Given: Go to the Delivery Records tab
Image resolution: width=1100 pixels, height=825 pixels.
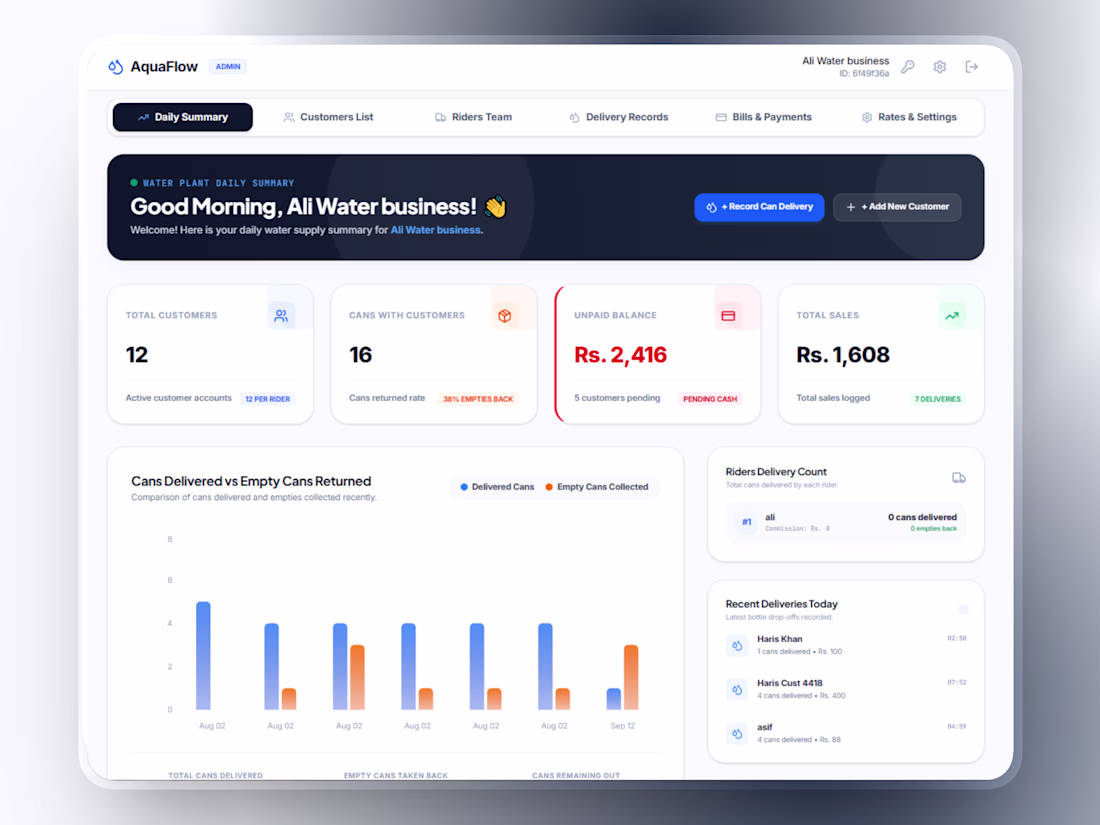Looking at the screenshot, I should point(619,117).
